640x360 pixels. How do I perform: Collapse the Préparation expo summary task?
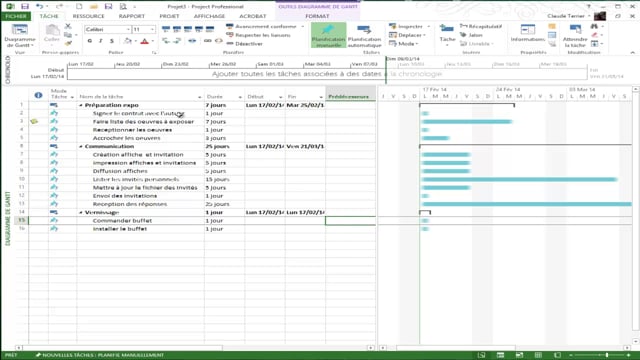[x=81, y=105]
